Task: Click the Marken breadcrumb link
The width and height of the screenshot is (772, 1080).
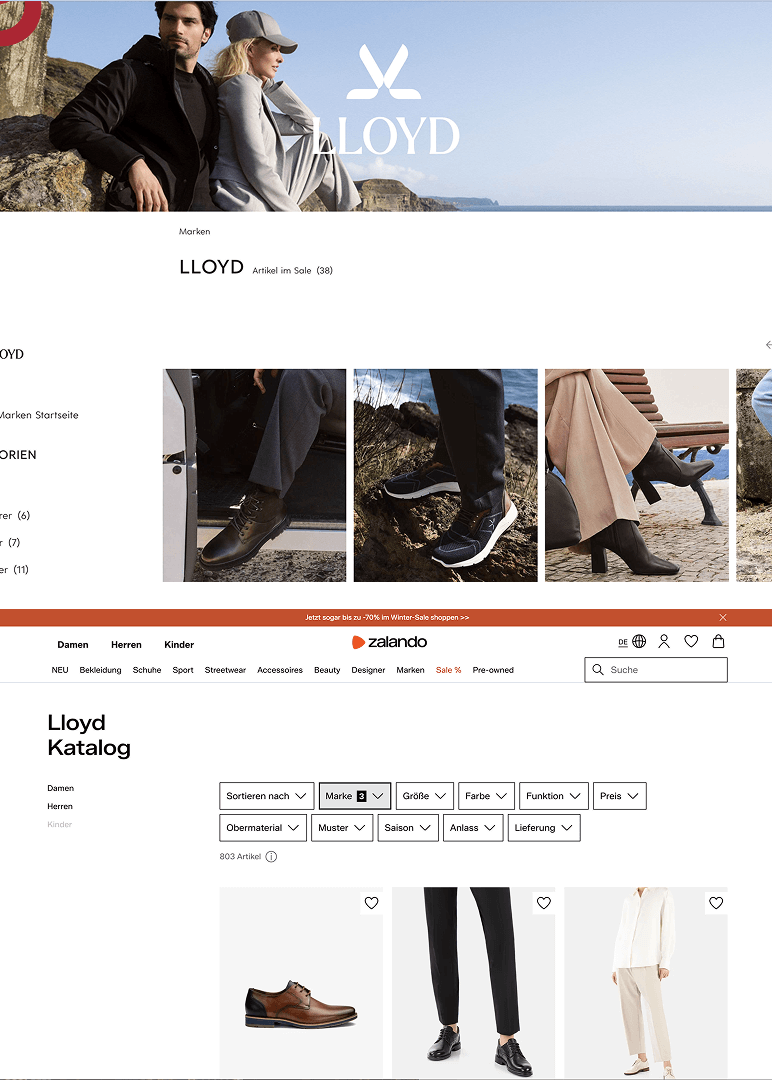Action: click(194, 231)
